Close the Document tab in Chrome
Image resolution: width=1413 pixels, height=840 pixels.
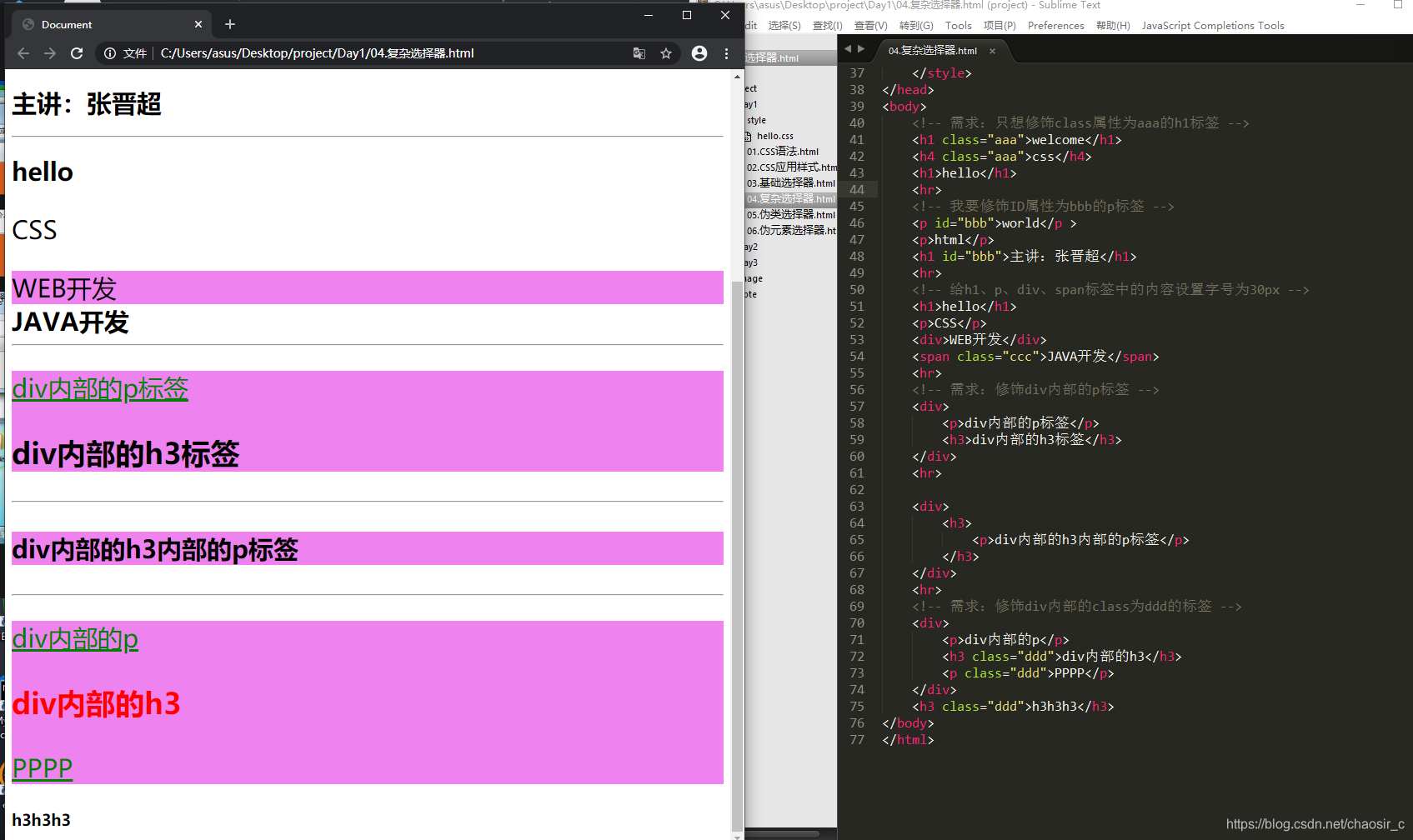pyautogui.click(x=198, y=24)
